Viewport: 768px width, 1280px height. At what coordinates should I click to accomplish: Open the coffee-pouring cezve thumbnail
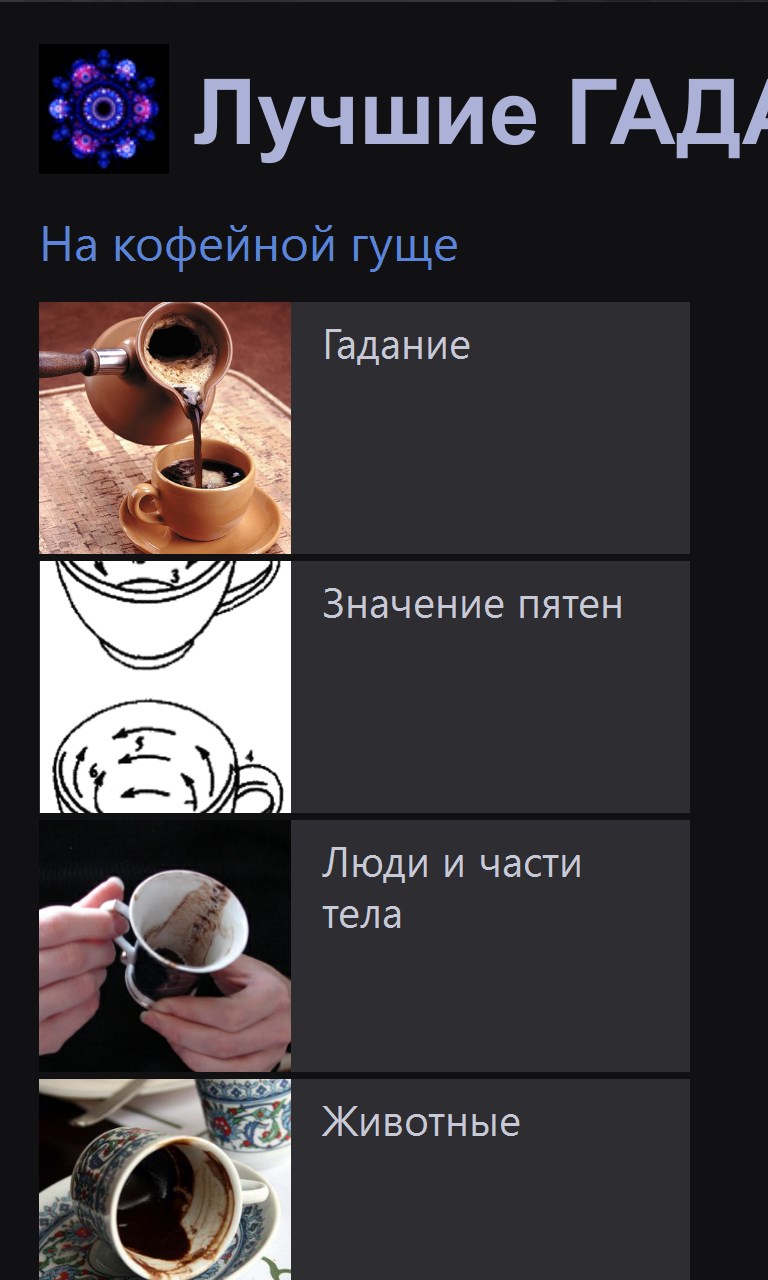pos(165,428)
